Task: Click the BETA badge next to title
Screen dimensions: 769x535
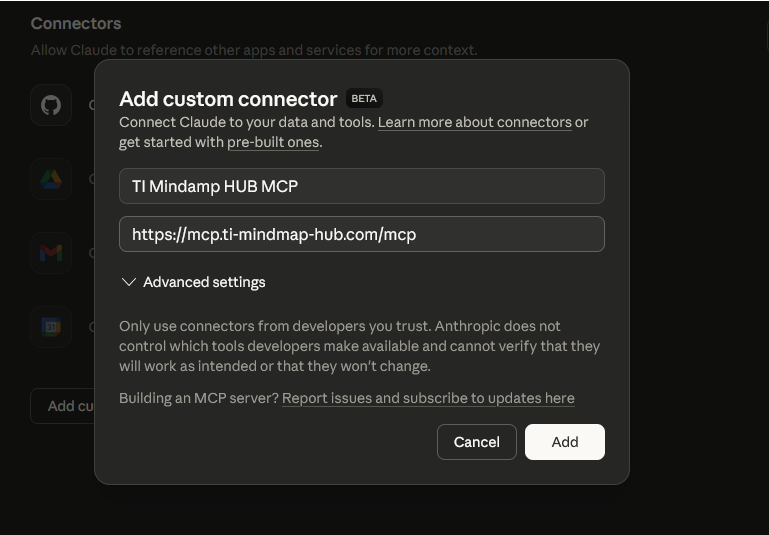Action: [364, 99]
